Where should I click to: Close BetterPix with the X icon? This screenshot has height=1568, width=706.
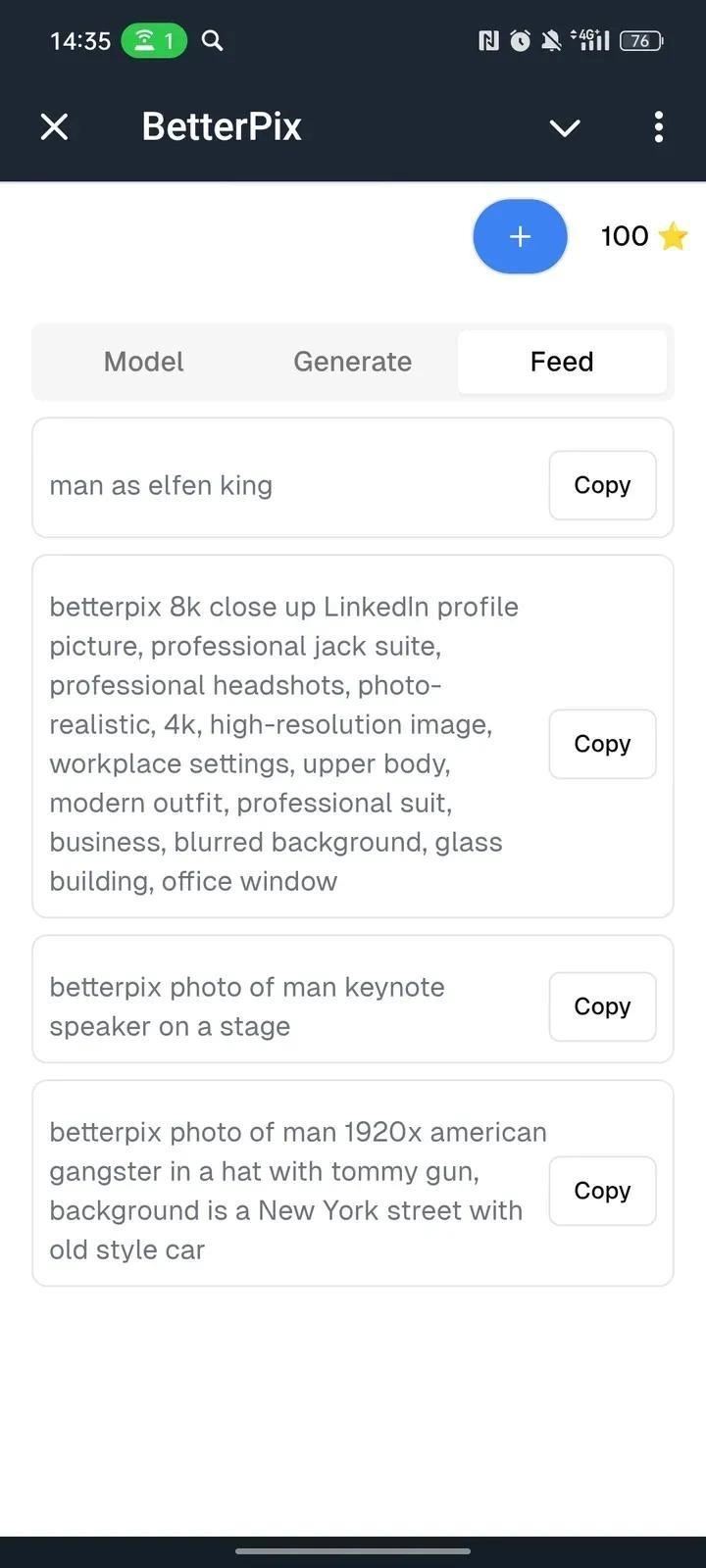pyautogui.click(x=55, y=126)
